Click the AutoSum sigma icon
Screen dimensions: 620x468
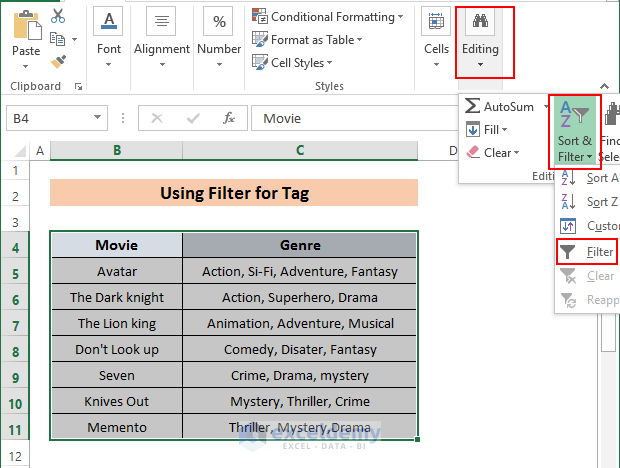point(473,106)
